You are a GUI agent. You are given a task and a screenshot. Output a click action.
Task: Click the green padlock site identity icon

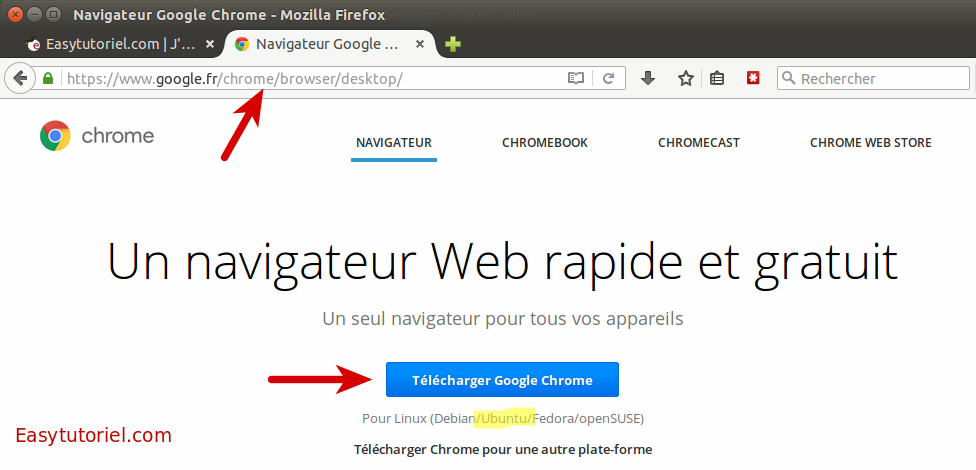point(48,78)
